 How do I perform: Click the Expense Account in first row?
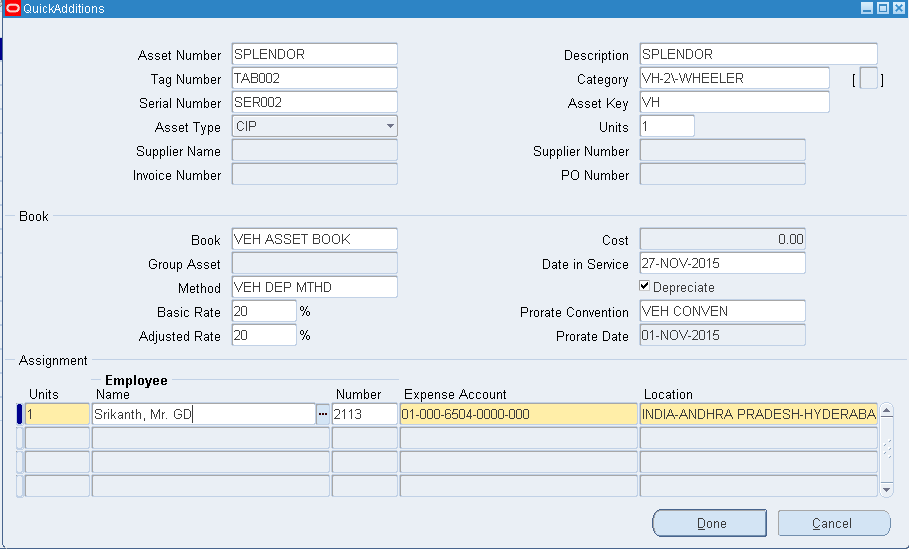coord(518,414)
